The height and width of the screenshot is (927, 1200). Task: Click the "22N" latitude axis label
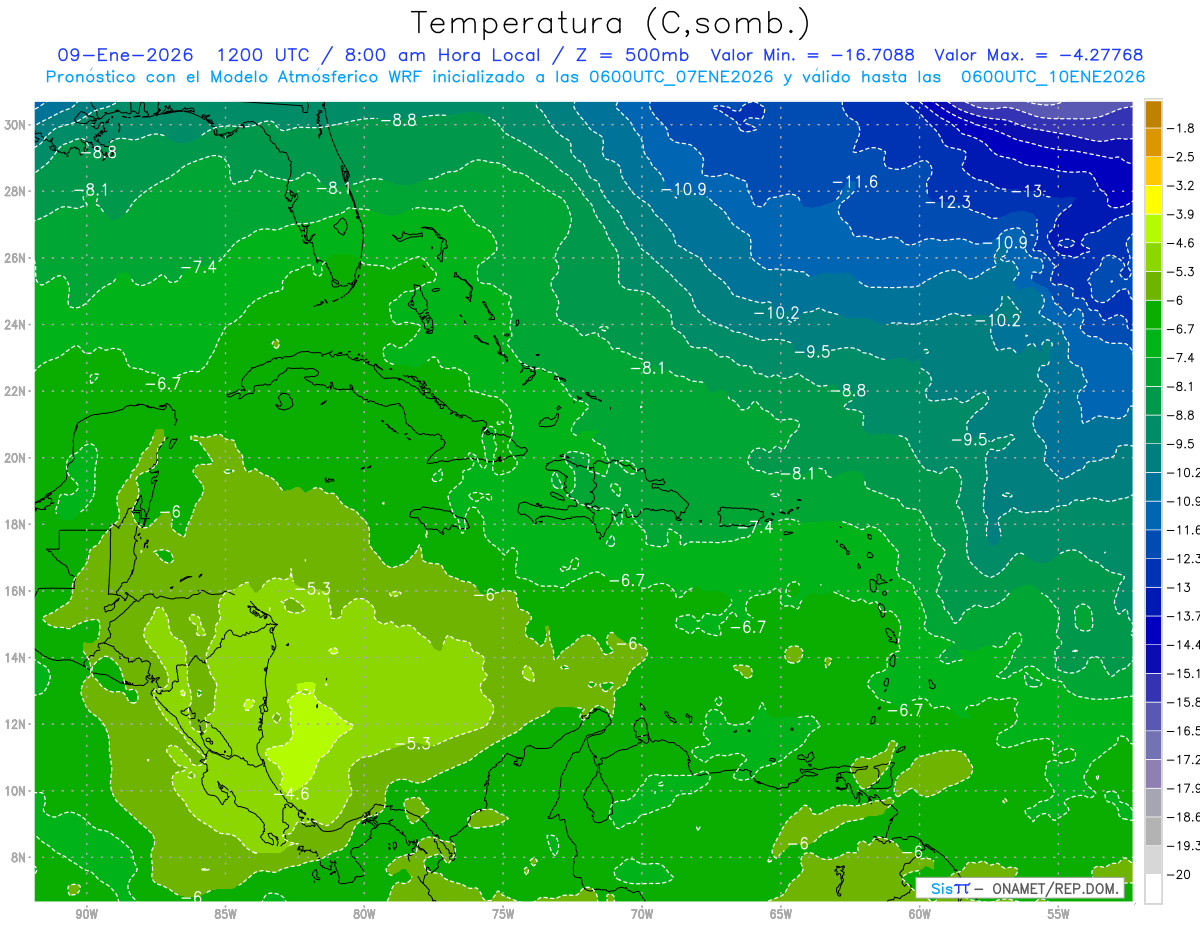[15, 391]
